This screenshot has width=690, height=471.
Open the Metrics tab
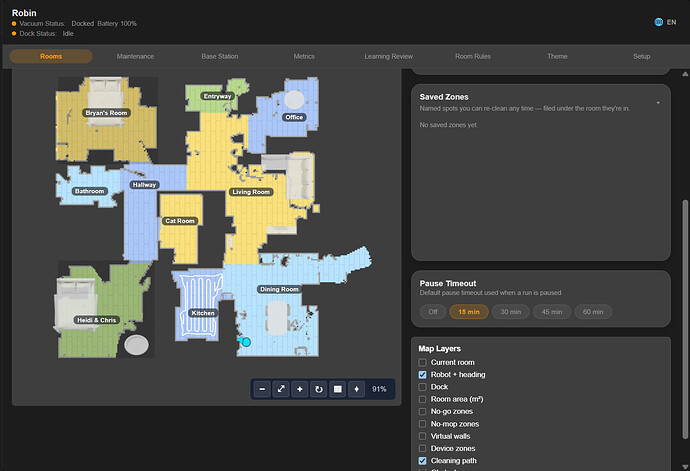[304, 56]
